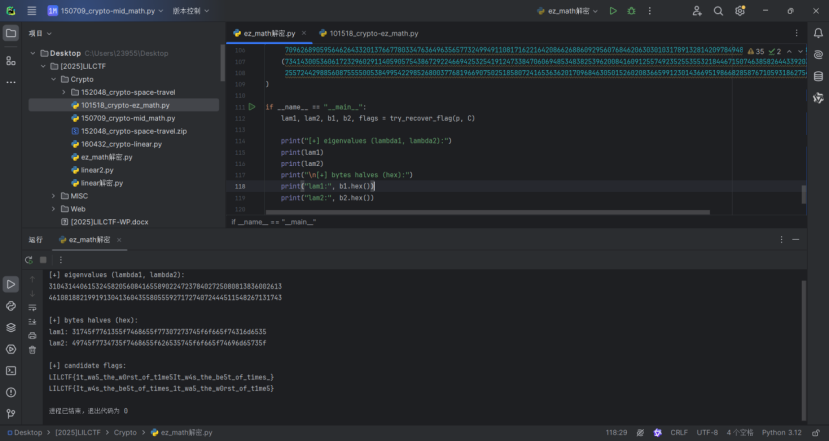This screenshot has height=441, width=829.
Task: Toggle the Run tool window
Action: pyautogui.click(x=11, y=284)
